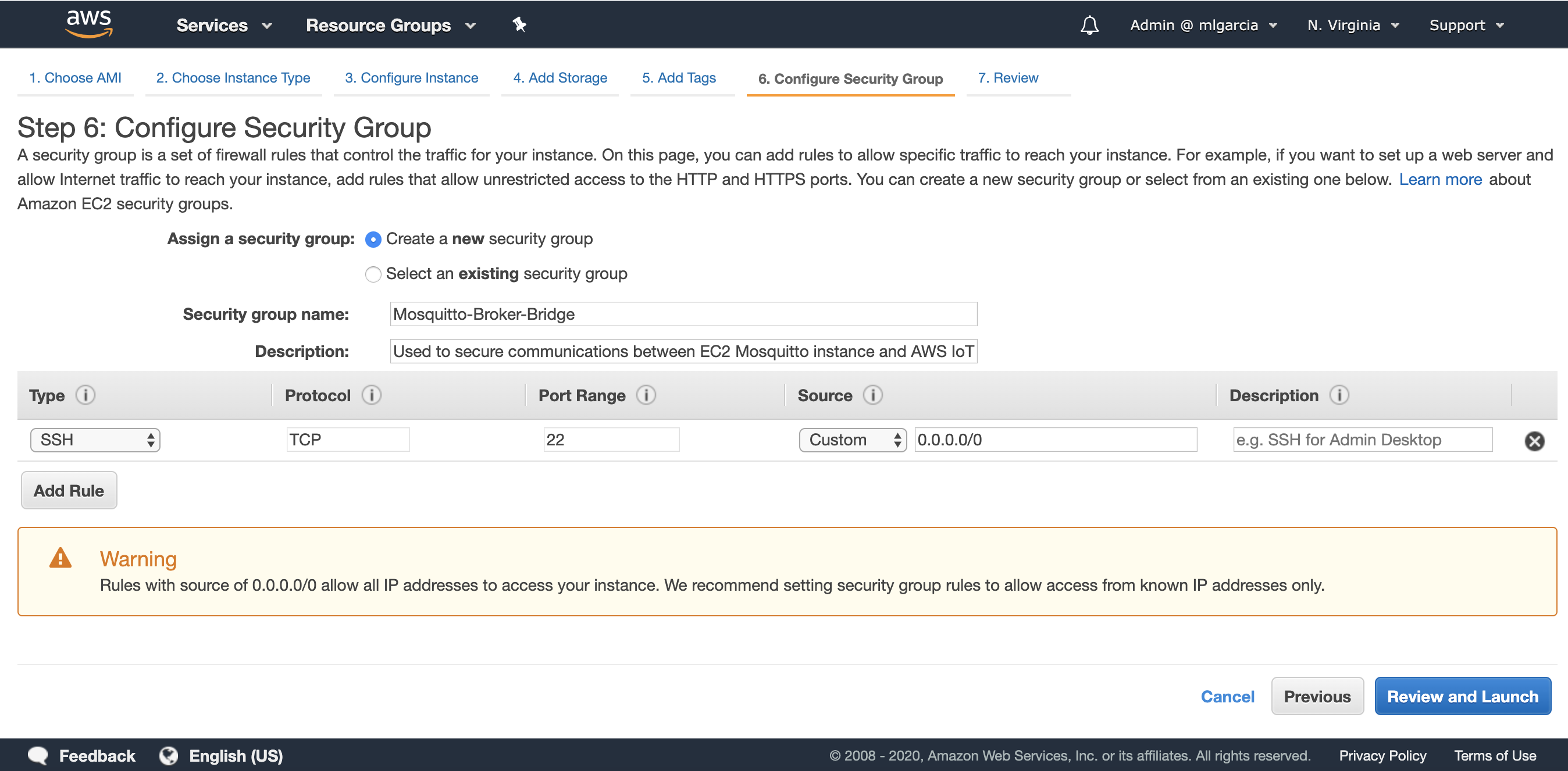
Task: Click the Protocol column info icon
Action: [371, 395]
